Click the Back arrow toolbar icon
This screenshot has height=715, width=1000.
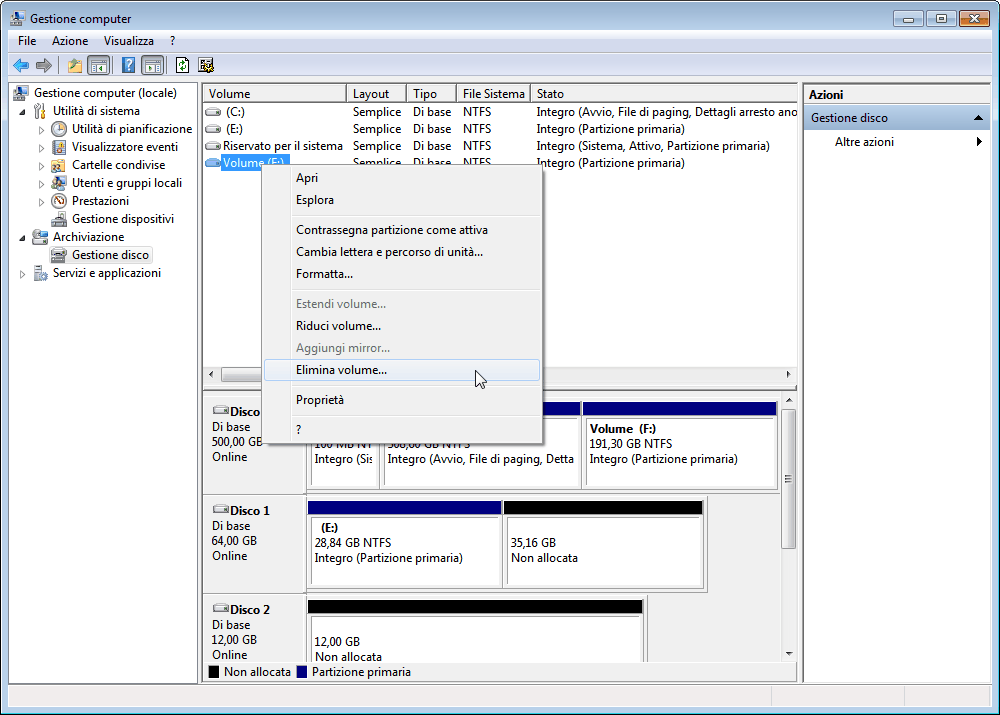pos(21,65)
